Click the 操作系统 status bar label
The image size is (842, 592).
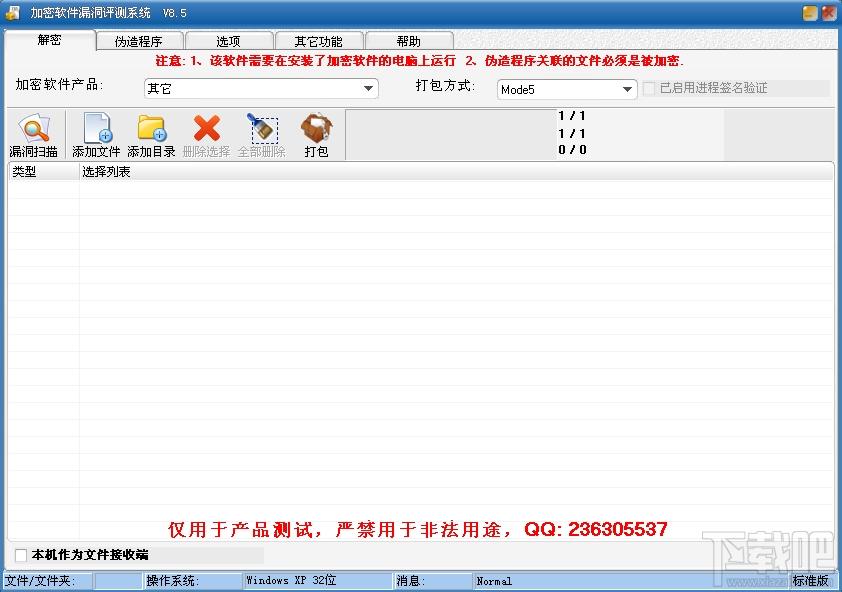pos(172,581)
